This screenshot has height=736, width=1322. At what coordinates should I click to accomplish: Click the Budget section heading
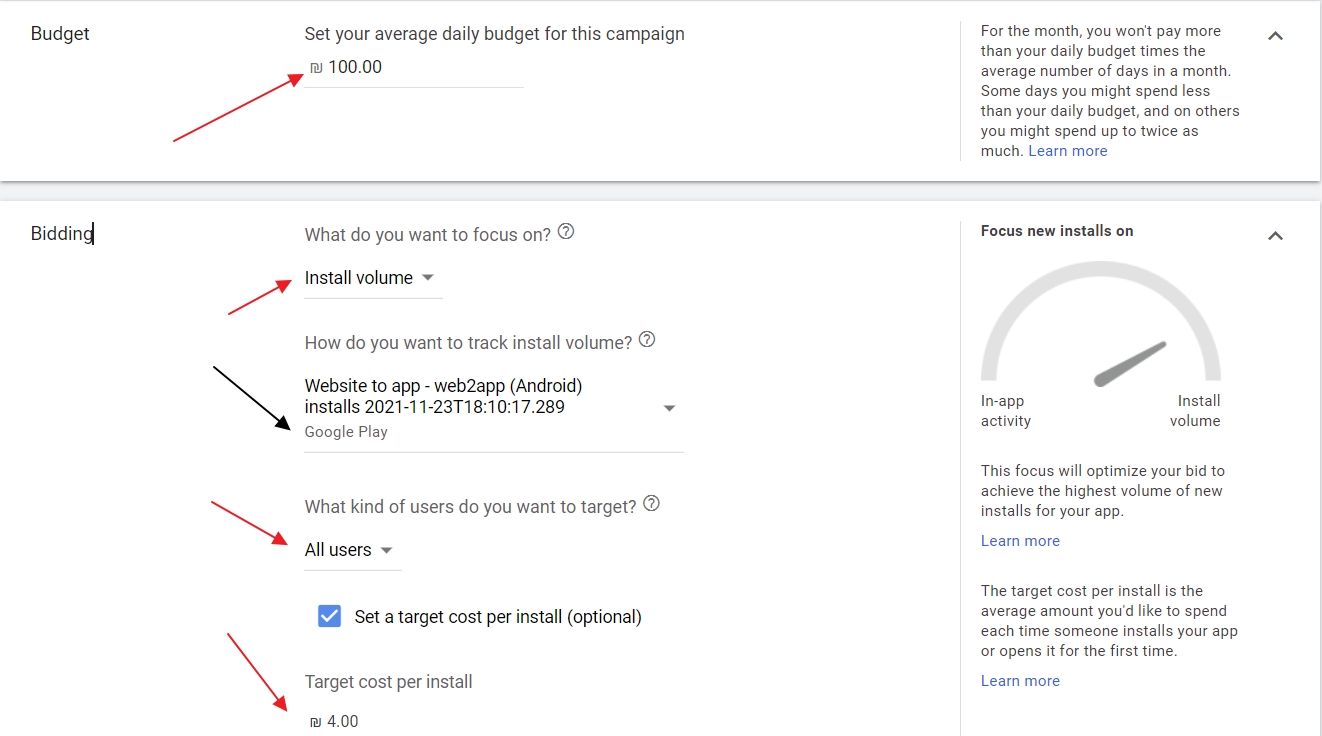click(x=60, y=34)
